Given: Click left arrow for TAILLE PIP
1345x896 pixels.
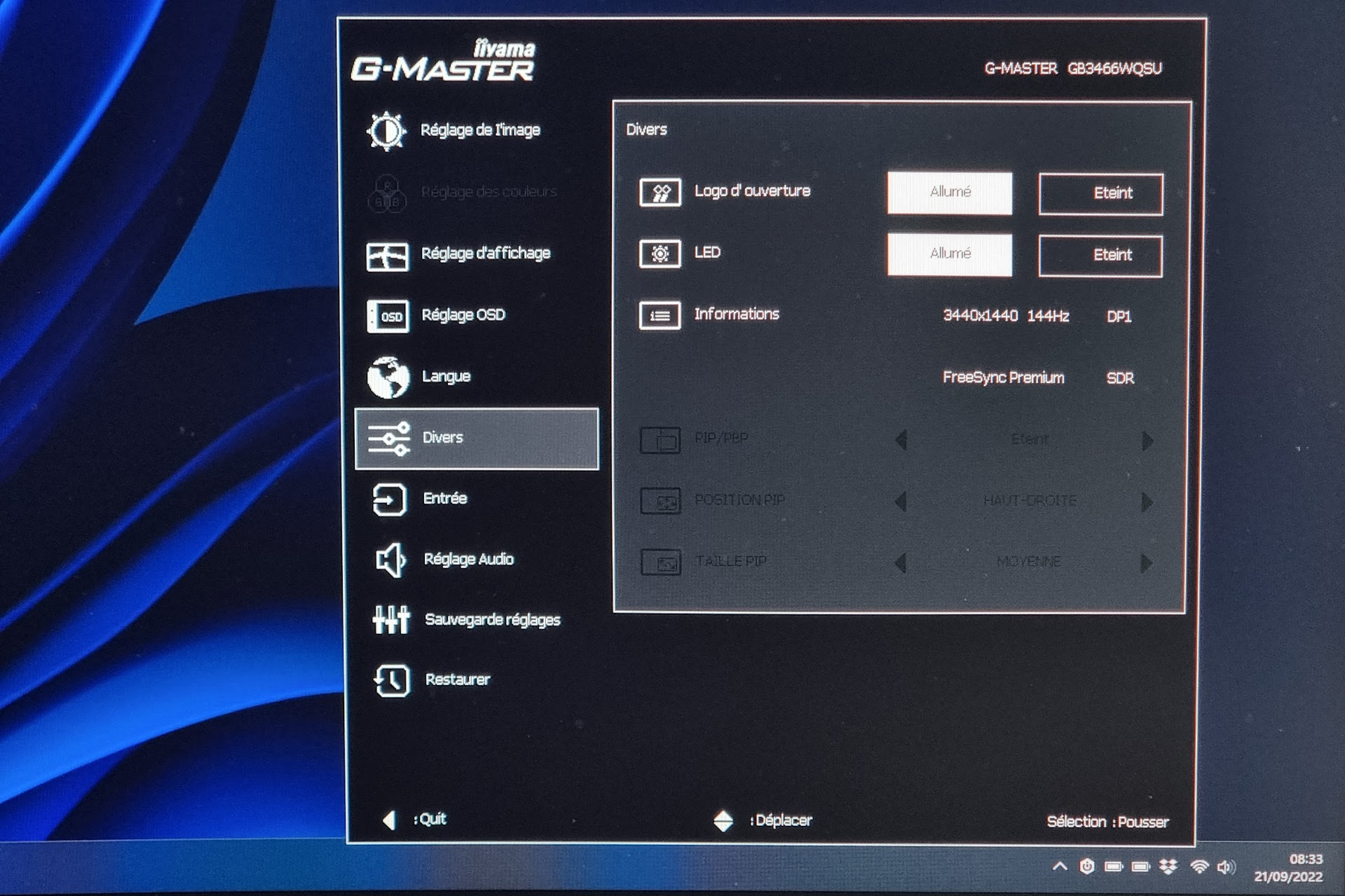Looking at the screenshot, I should [x=901, y=563].
